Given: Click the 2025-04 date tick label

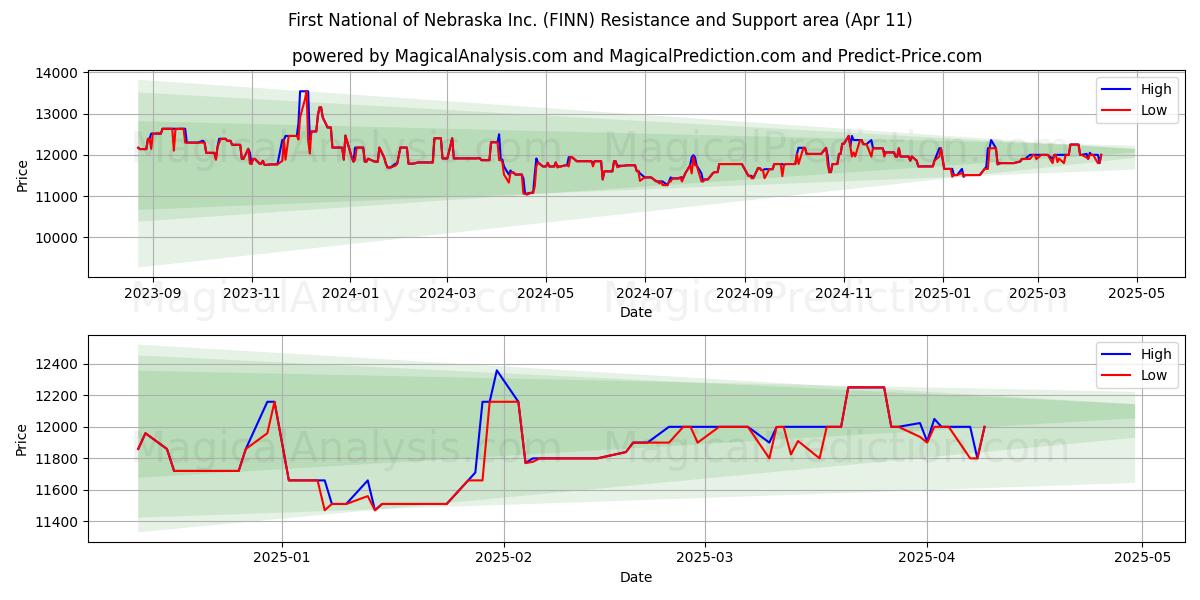Looking at the screenshot, I should click(927, 558).
